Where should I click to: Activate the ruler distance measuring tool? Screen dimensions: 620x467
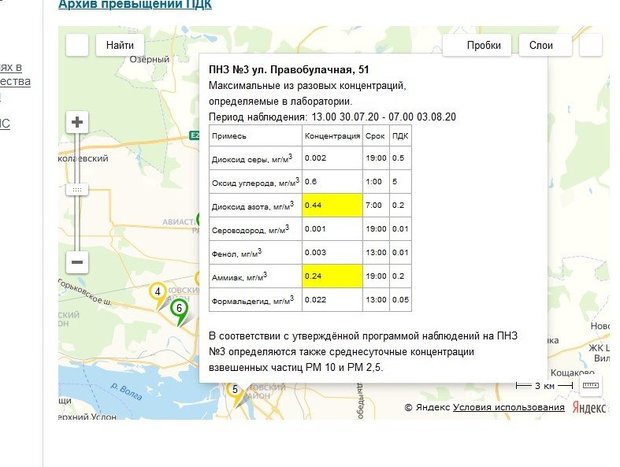pyautogui.click(x=590, y=385)
